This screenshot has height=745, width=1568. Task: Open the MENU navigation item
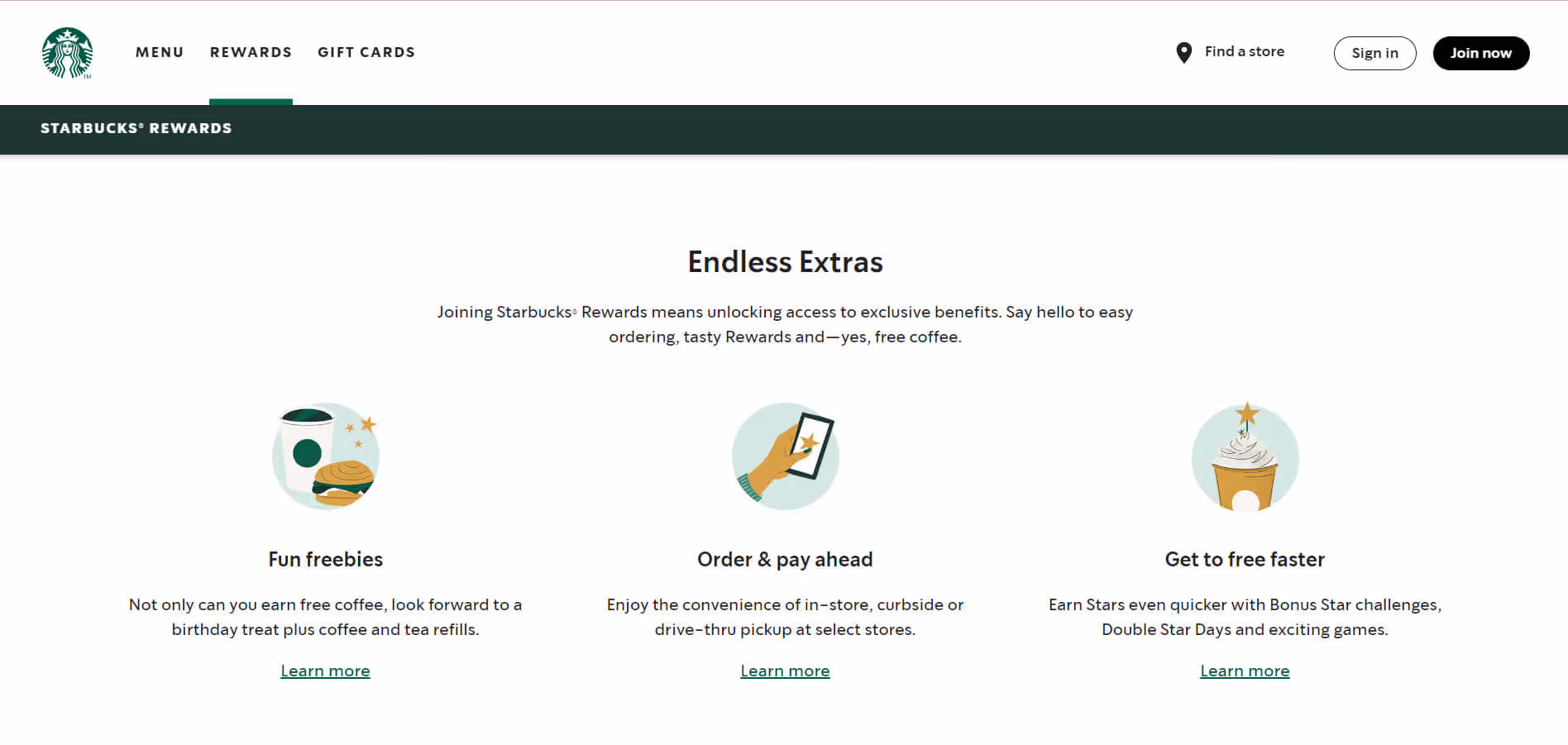pyautogui.click(x=160, y=51)
